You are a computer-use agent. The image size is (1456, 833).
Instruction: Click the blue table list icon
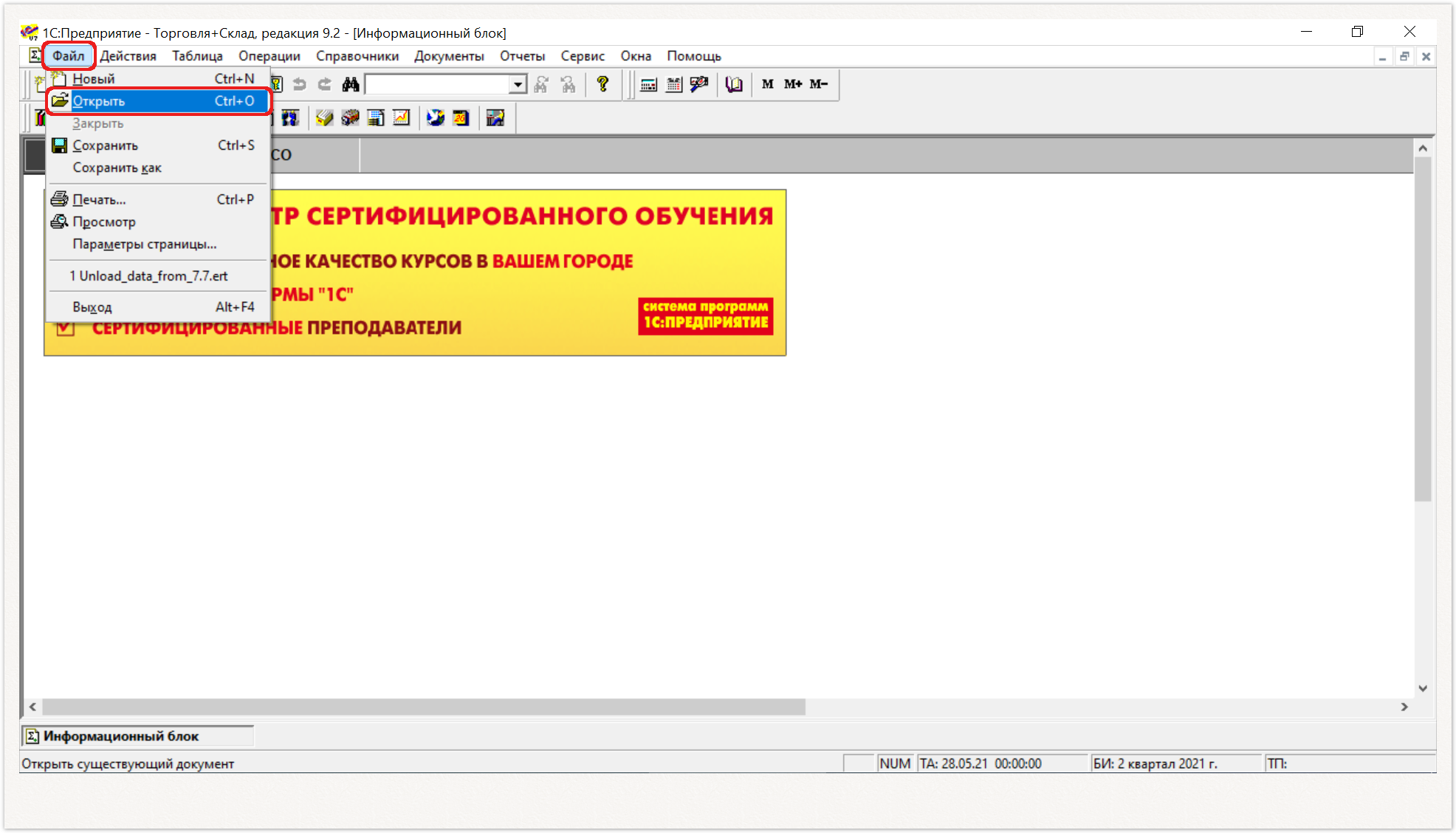point(376,118)
